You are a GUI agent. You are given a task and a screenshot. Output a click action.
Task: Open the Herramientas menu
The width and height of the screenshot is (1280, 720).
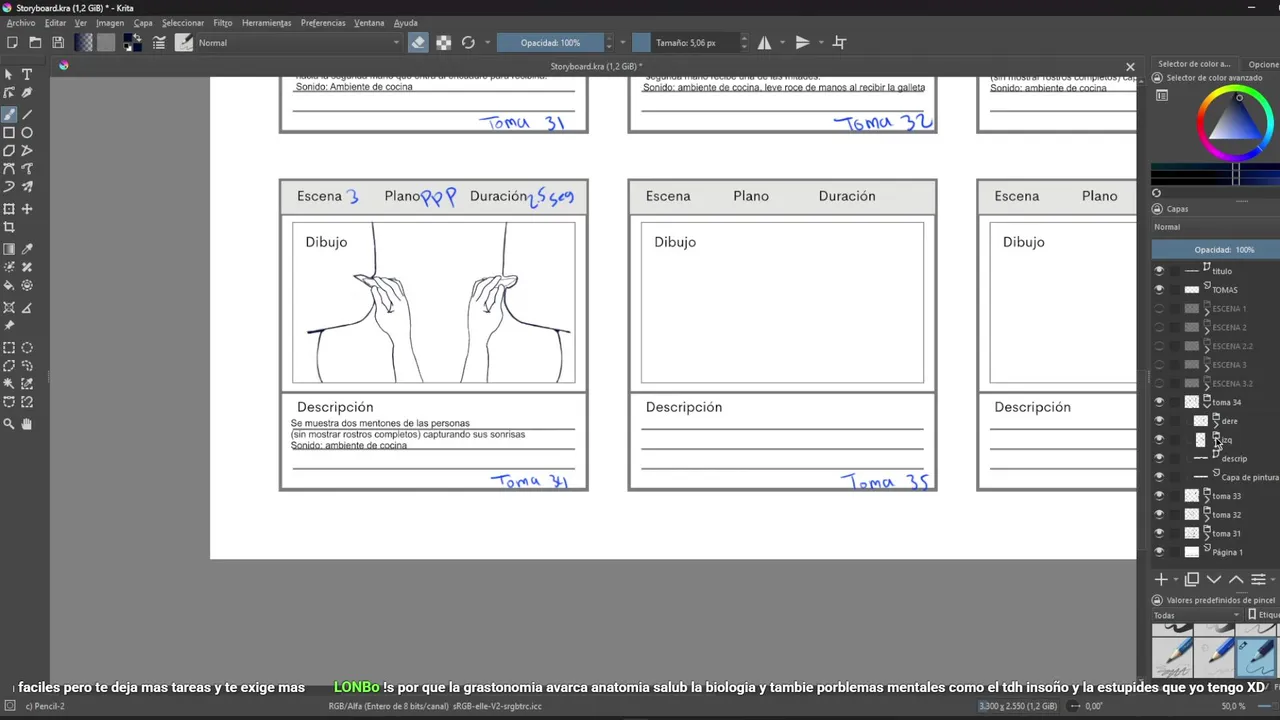point(267,23)
